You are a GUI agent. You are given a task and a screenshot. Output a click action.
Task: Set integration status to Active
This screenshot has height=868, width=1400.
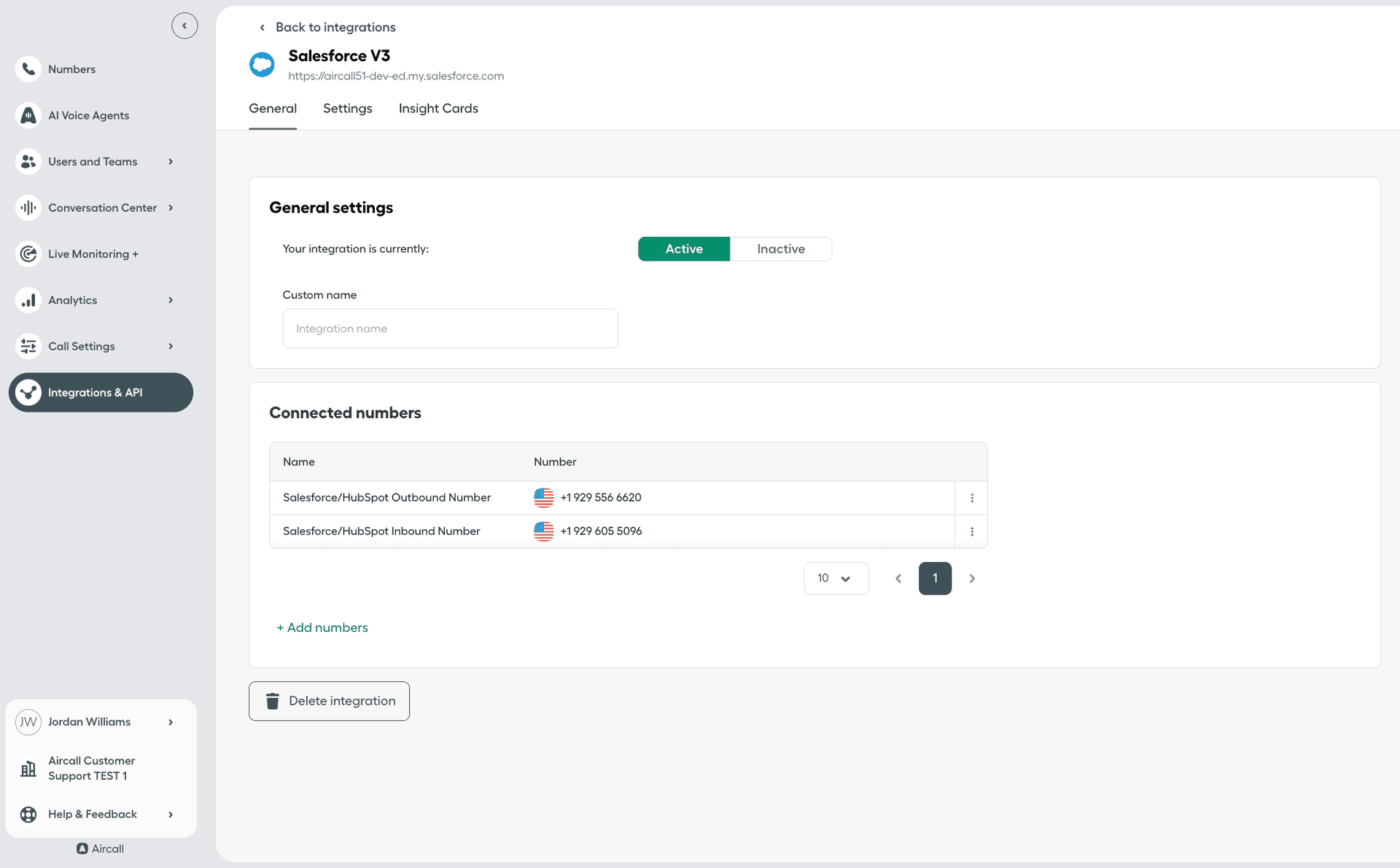[x=683, y=249]
